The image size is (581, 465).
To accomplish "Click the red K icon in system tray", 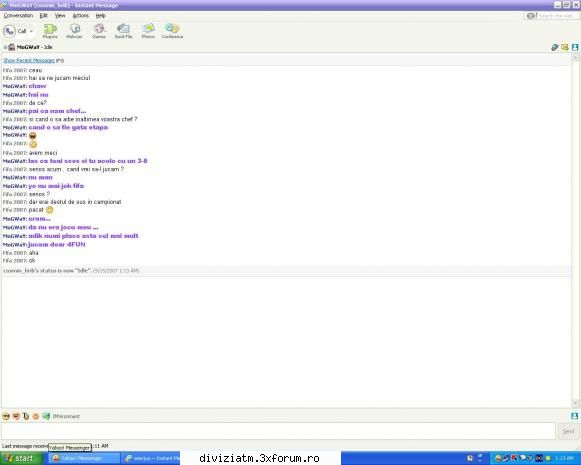I will click(514, 458).
